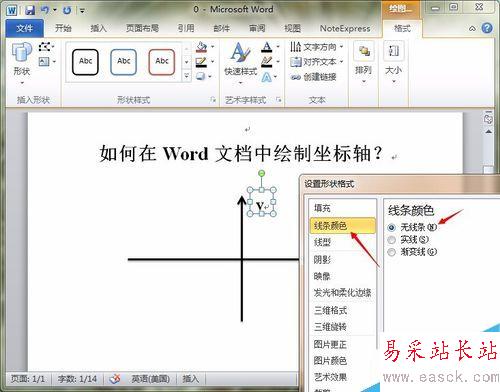Select the 三维旋转 category
Viewport: 500px width, 392px height.
(343, 327)
